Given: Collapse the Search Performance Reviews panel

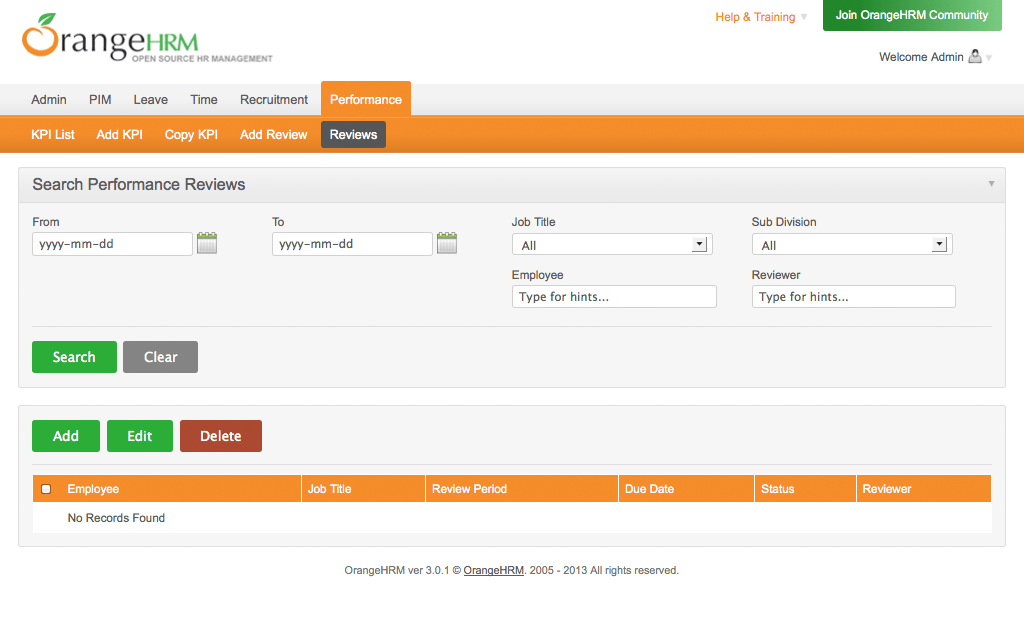Looking at the screenshot, I should point(991,184).
